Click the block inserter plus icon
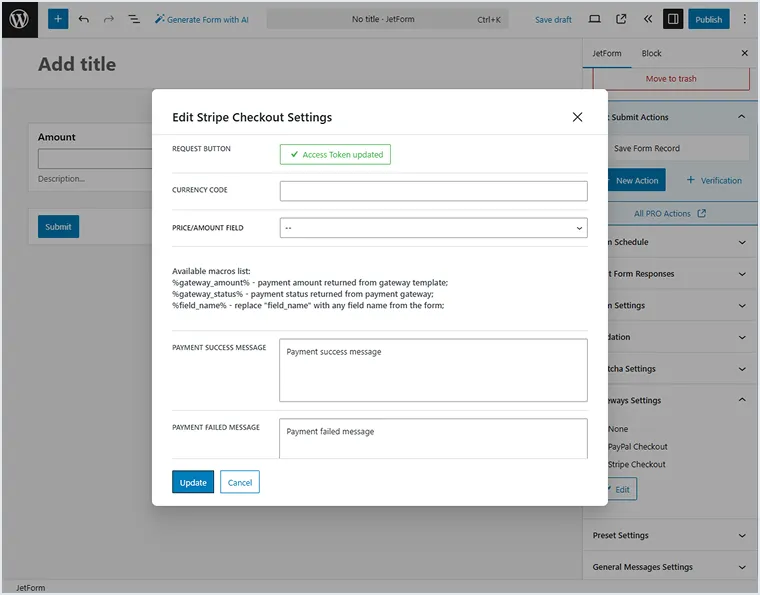 coord(58,19)
